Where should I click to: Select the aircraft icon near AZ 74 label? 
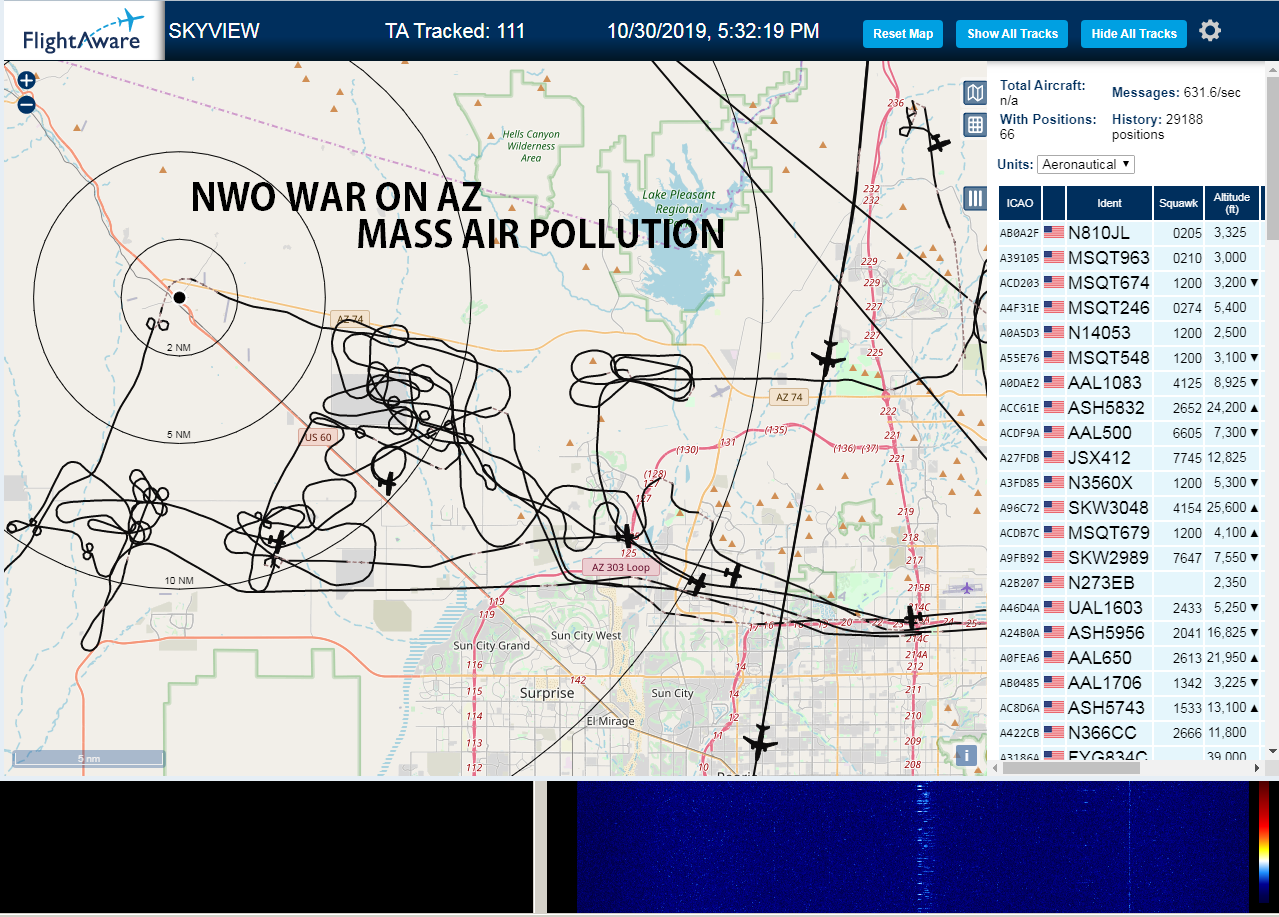tap(828, 356)
